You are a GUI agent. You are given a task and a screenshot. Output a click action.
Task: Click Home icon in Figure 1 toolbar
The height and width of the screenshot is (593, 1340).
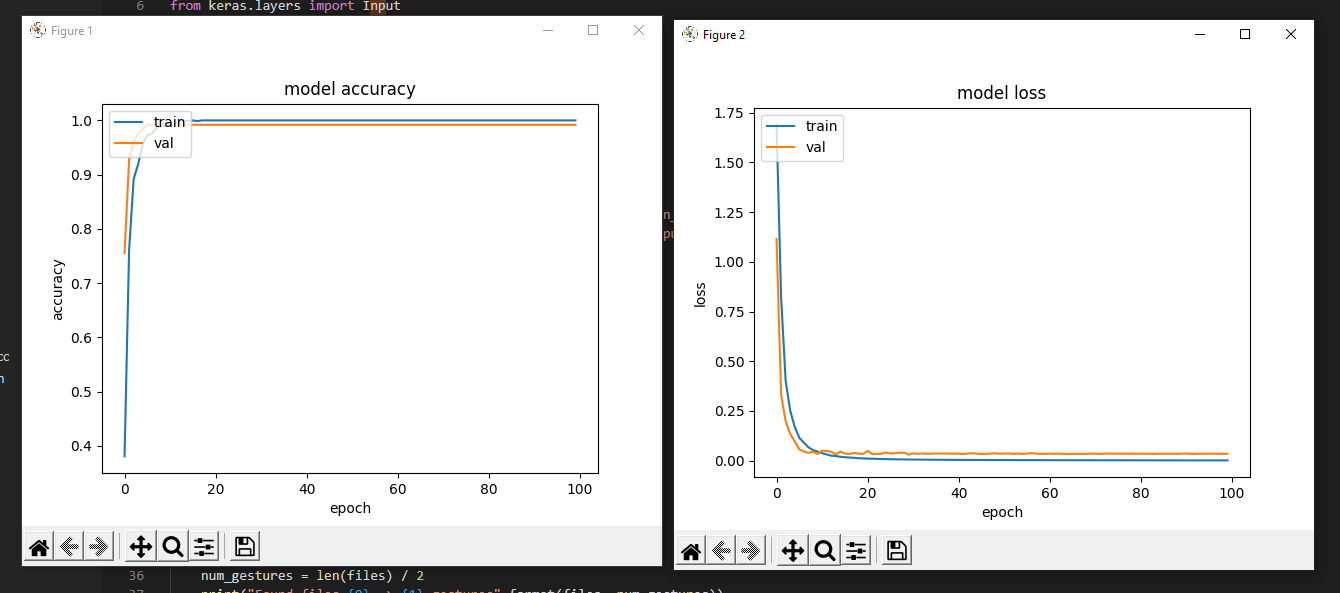click(x=39, y=547)
